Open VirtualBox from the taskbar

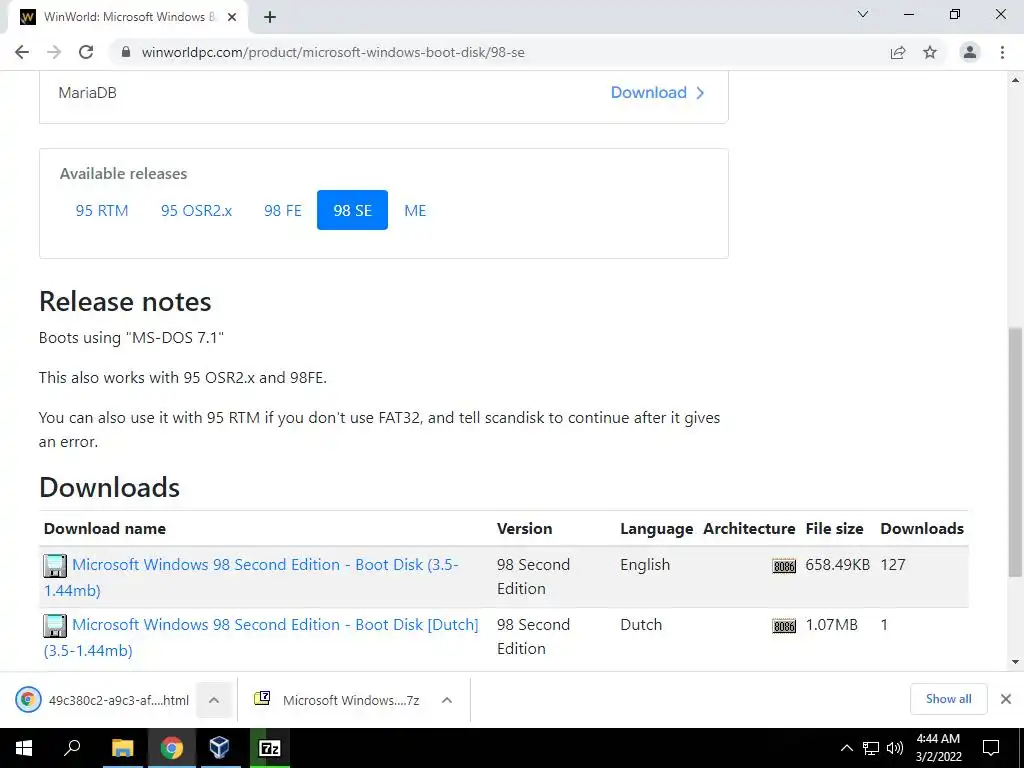pos(220,748)
